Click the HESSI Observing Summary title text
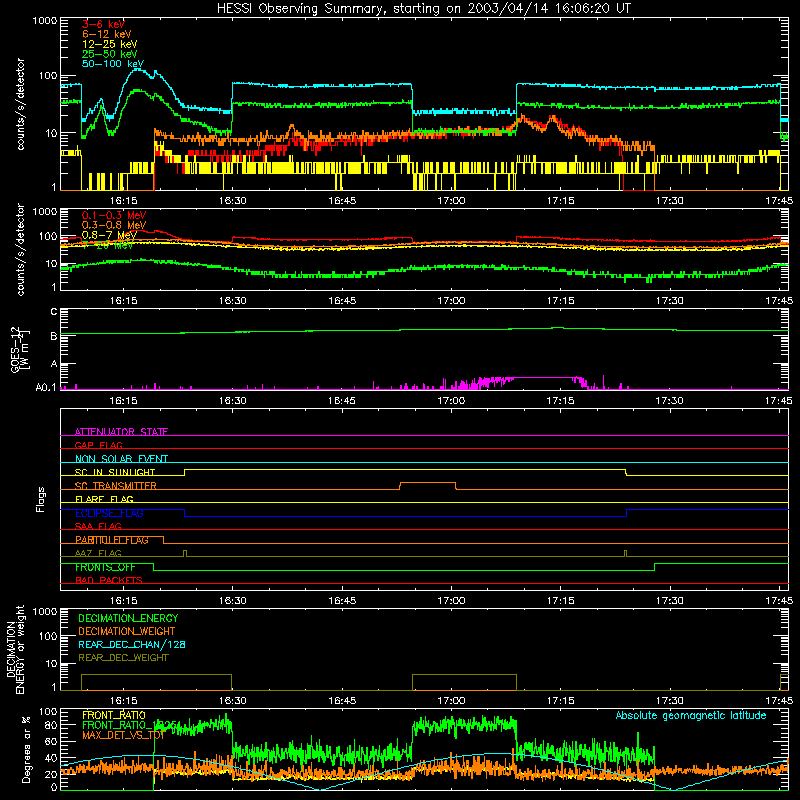This screenshot has height=800, width=800. tap(423, 8)
